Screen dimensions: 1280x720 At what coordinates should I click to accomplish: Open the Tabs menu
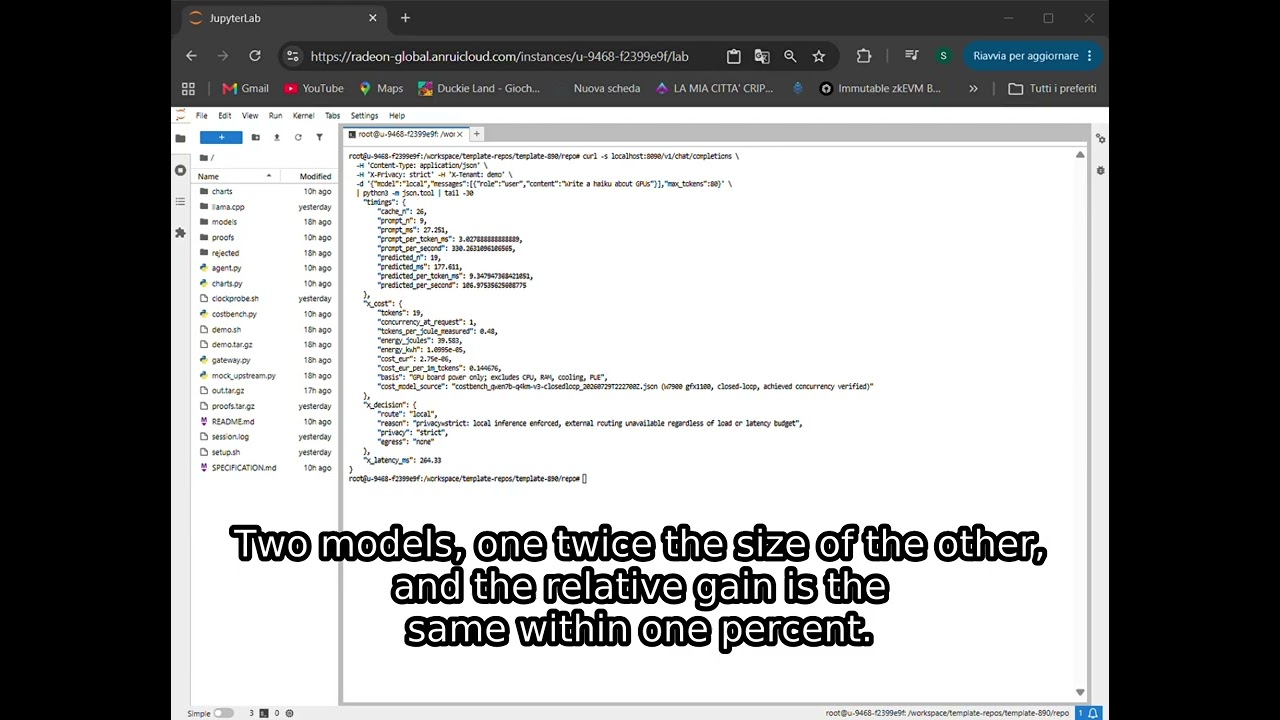(x=332, y=116)
